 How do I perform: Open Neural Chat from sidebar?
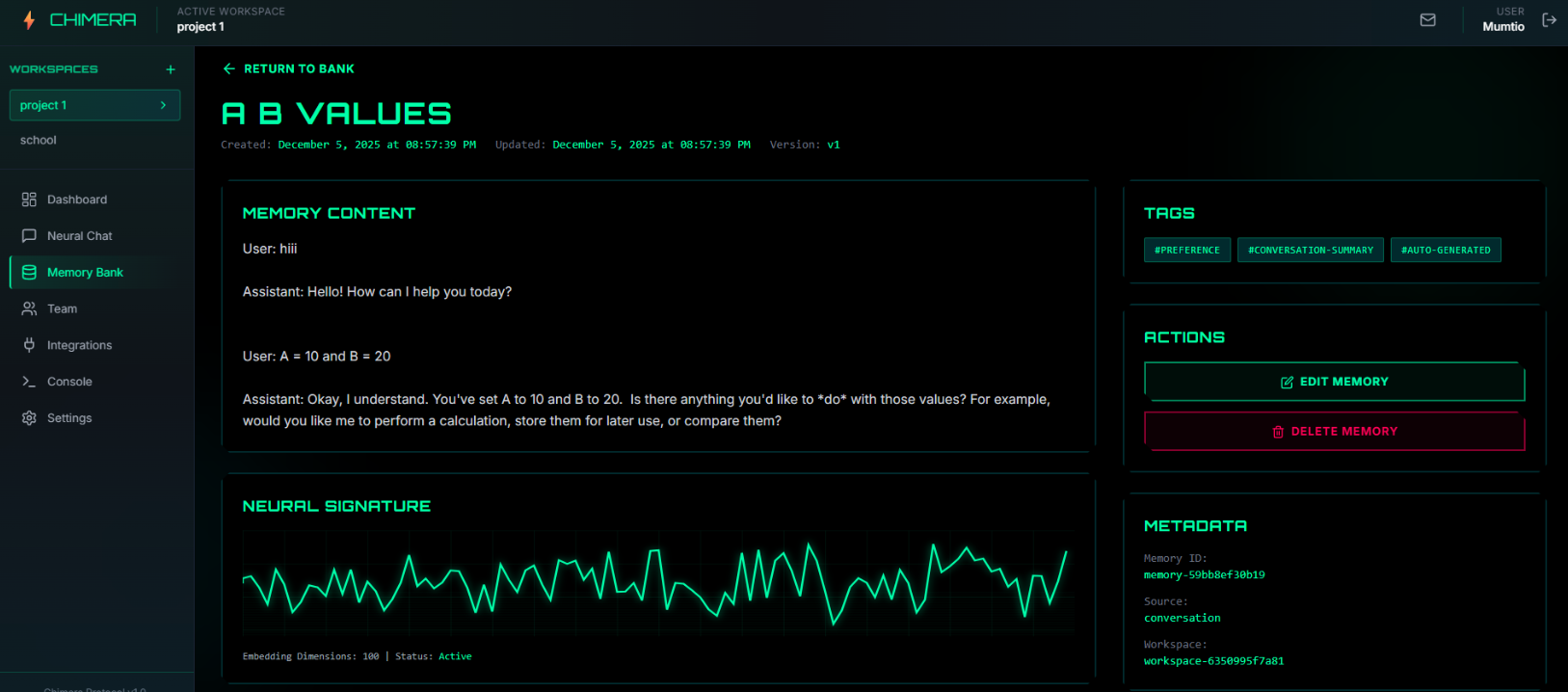tap(96, 236)
